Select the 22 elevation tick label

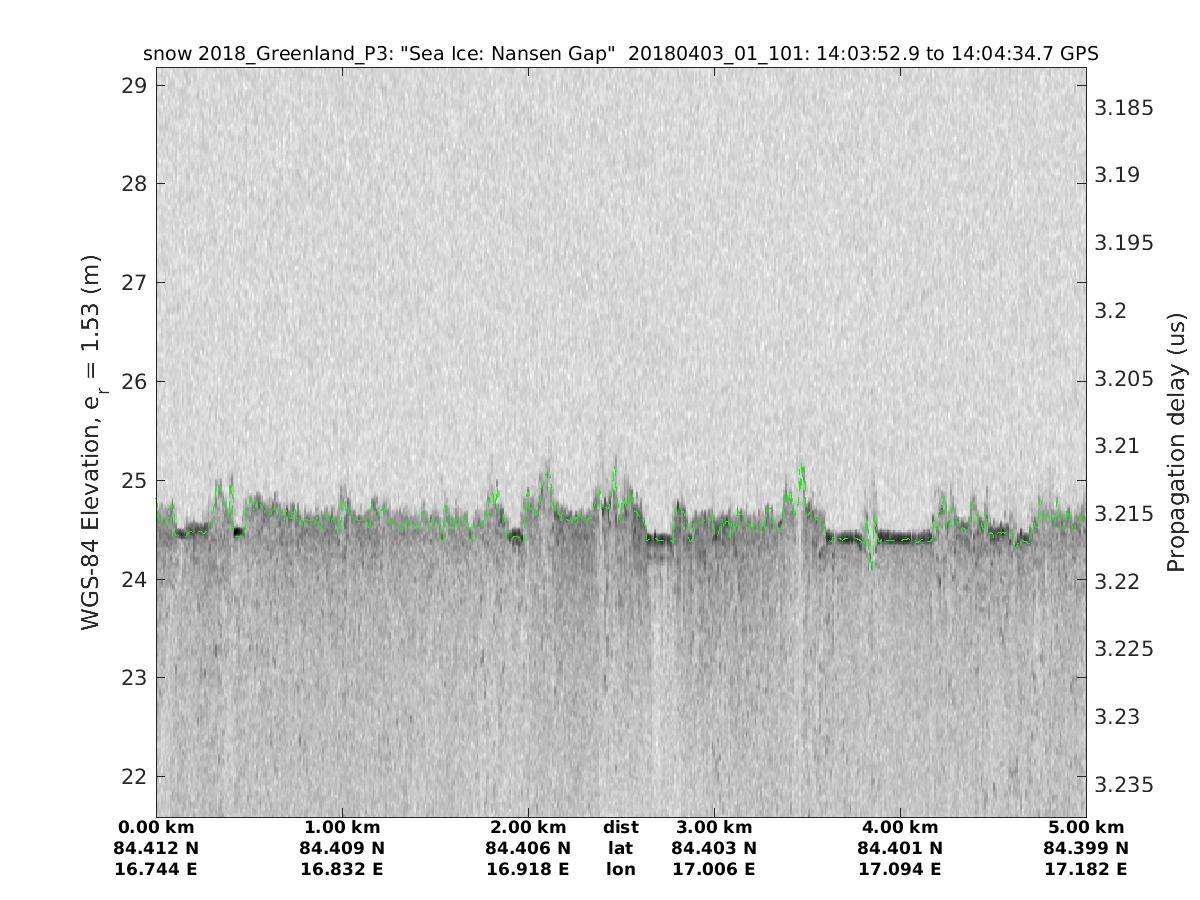point(131,777)
